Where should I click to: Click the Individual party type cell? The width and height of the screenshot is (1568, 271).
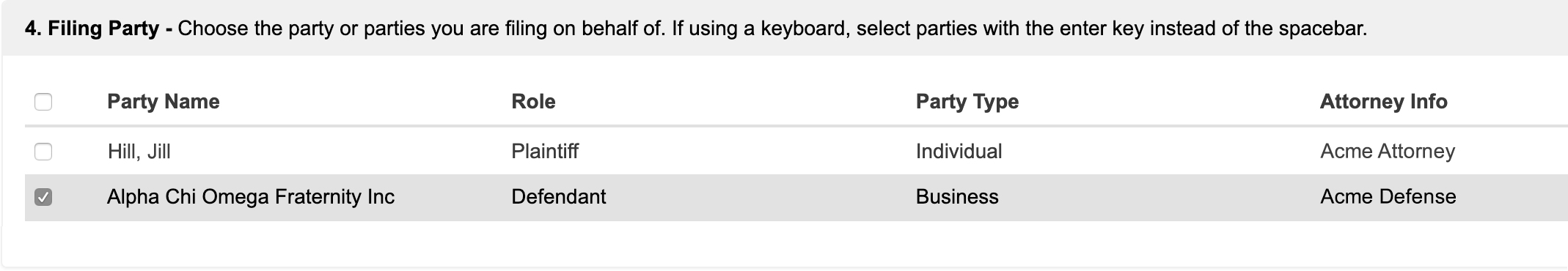959,152
